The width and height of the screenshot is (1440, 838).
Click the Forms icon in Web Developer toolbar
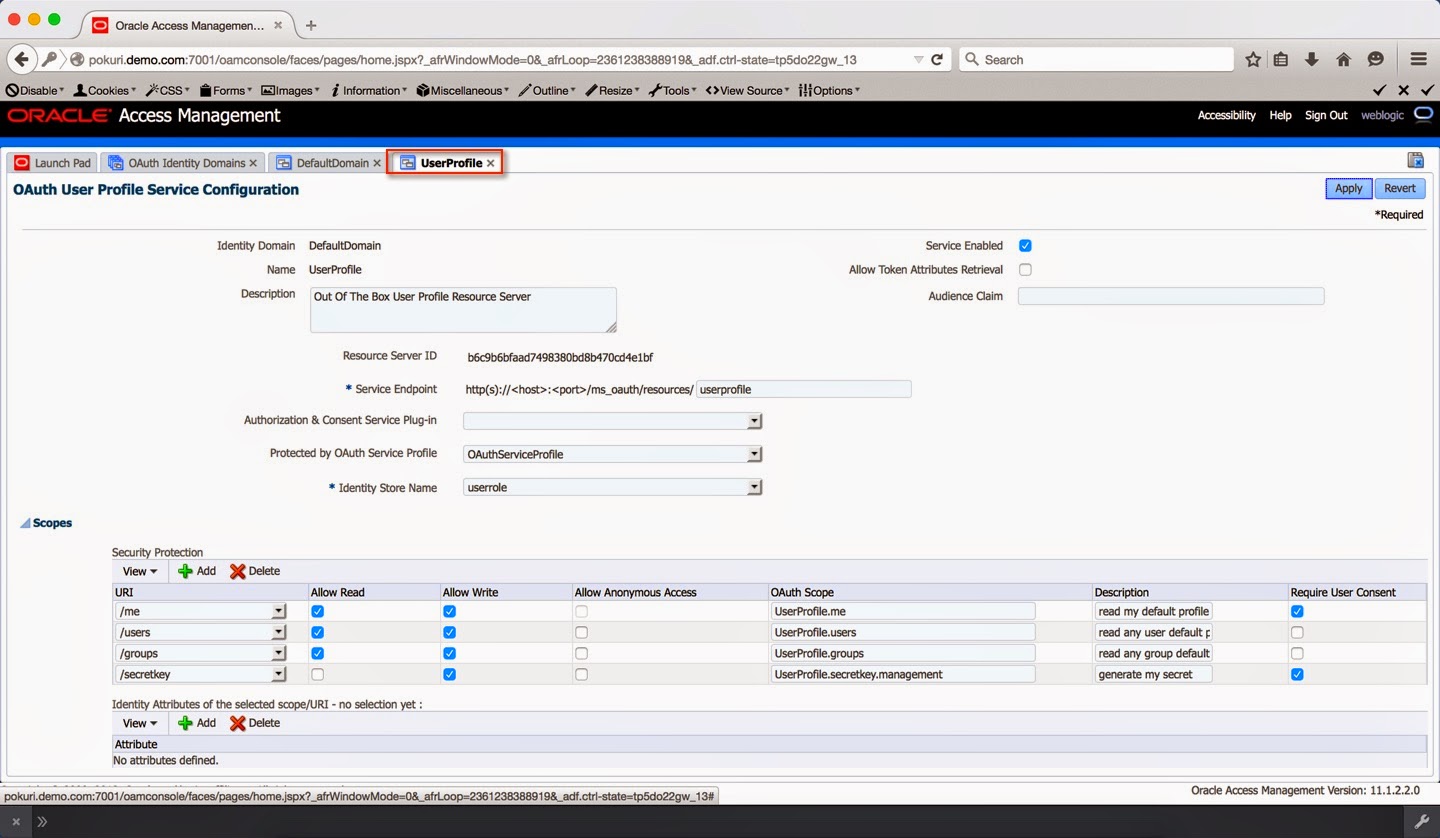[x=206, y=90]
